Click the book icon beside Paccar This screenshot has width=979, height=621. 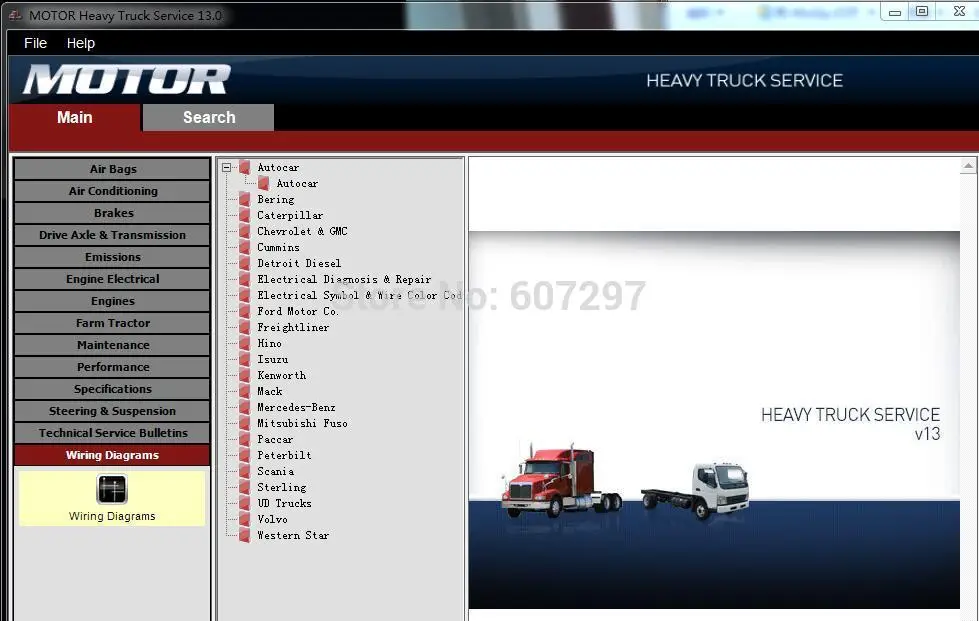[x=245, y=439]
